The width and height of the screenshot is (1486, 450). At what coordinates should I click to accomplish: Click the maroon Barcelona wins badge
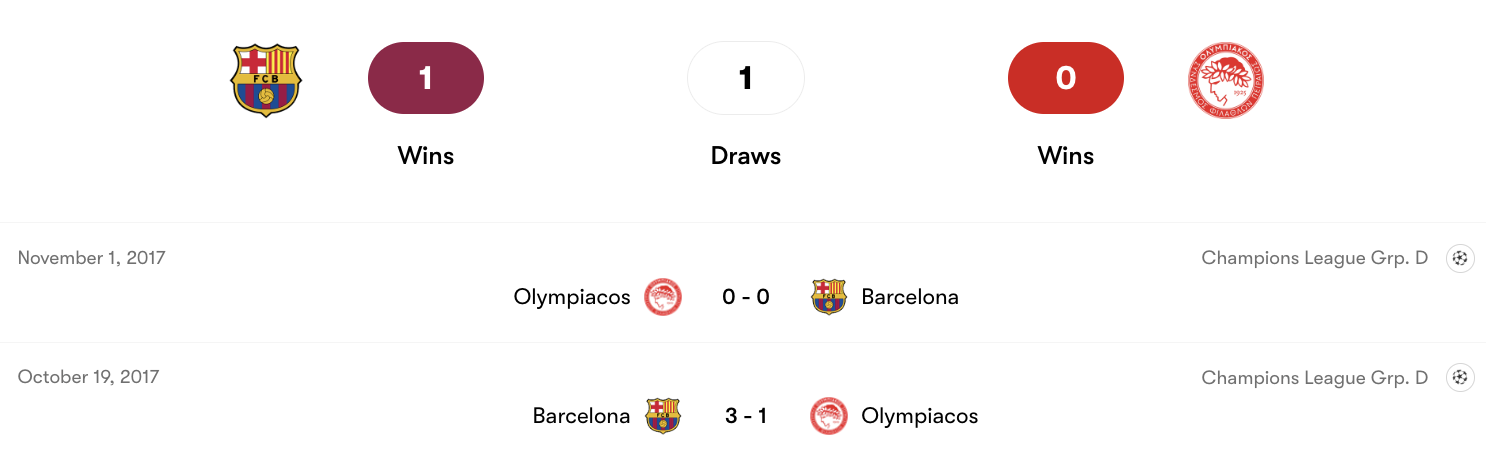(426, 78)
